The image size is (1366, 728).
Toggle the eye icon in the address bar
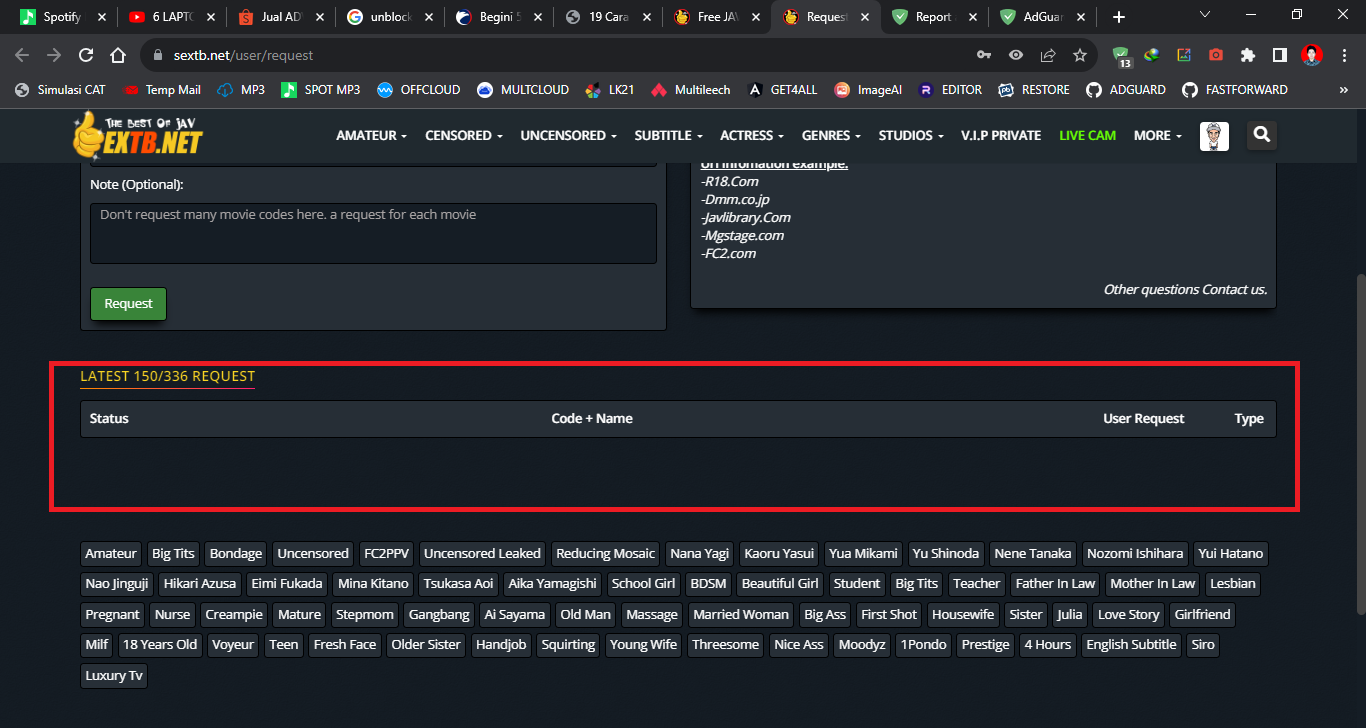[1014, 55]
